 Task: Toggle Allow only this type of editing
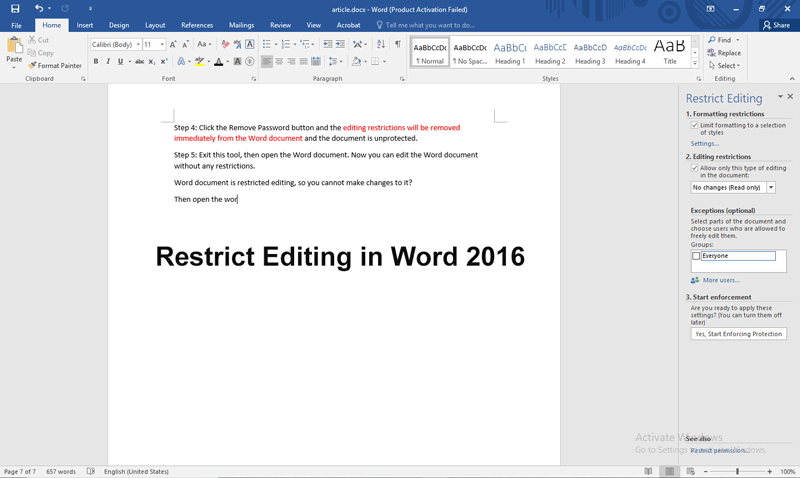pyautogui.click(x=694, y=168)
